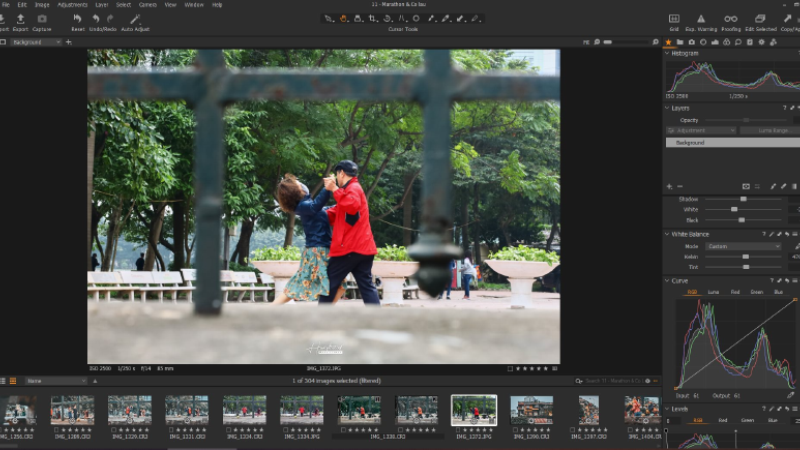Image resolution: width=800 pixels, height=450 pixels.
Task: Open the Lens circle tool tab
Action: point(703,42)
